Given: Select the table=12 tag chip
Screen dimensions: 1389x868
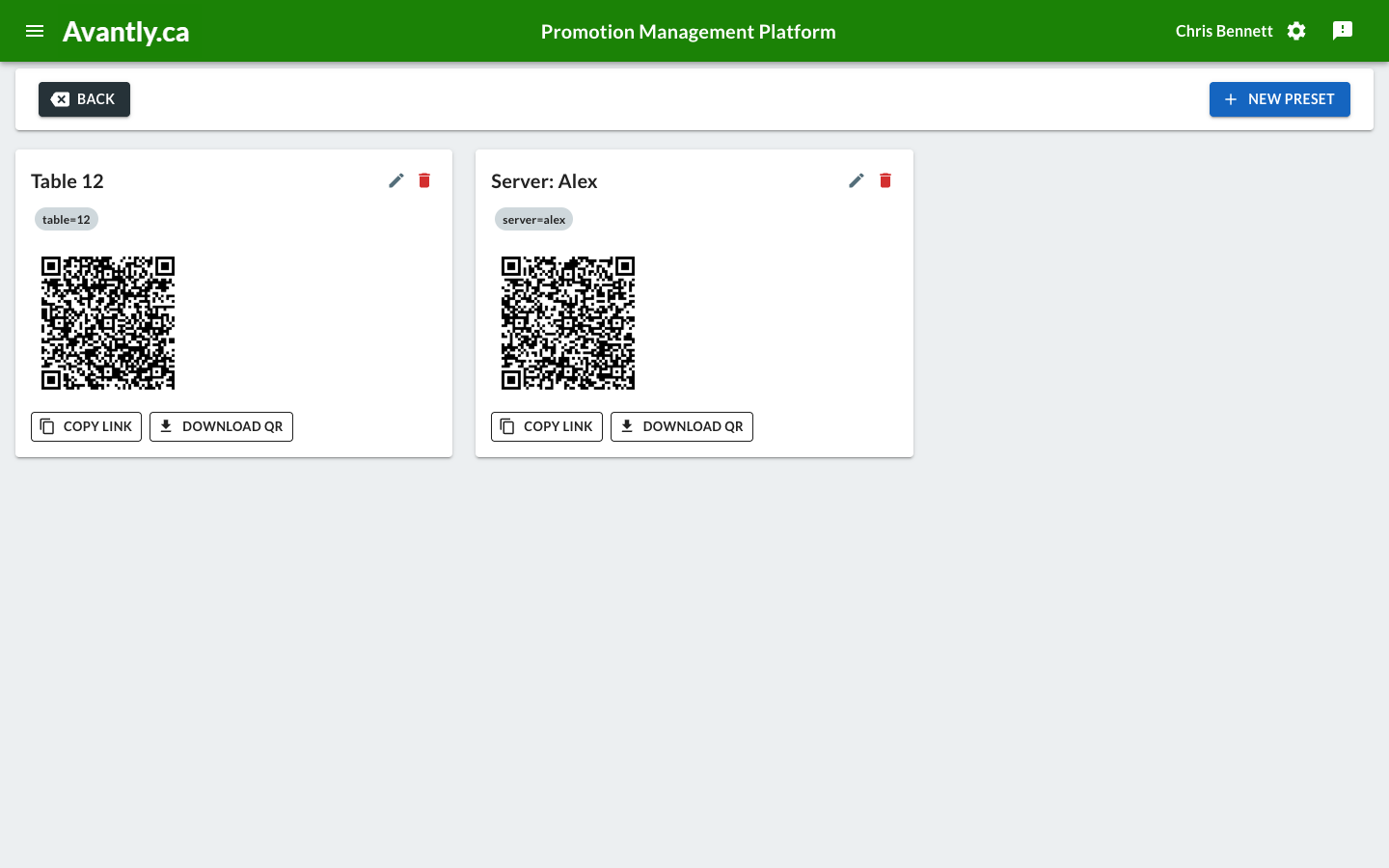Looking at the screenshot, I should click(x=67, y=220).
